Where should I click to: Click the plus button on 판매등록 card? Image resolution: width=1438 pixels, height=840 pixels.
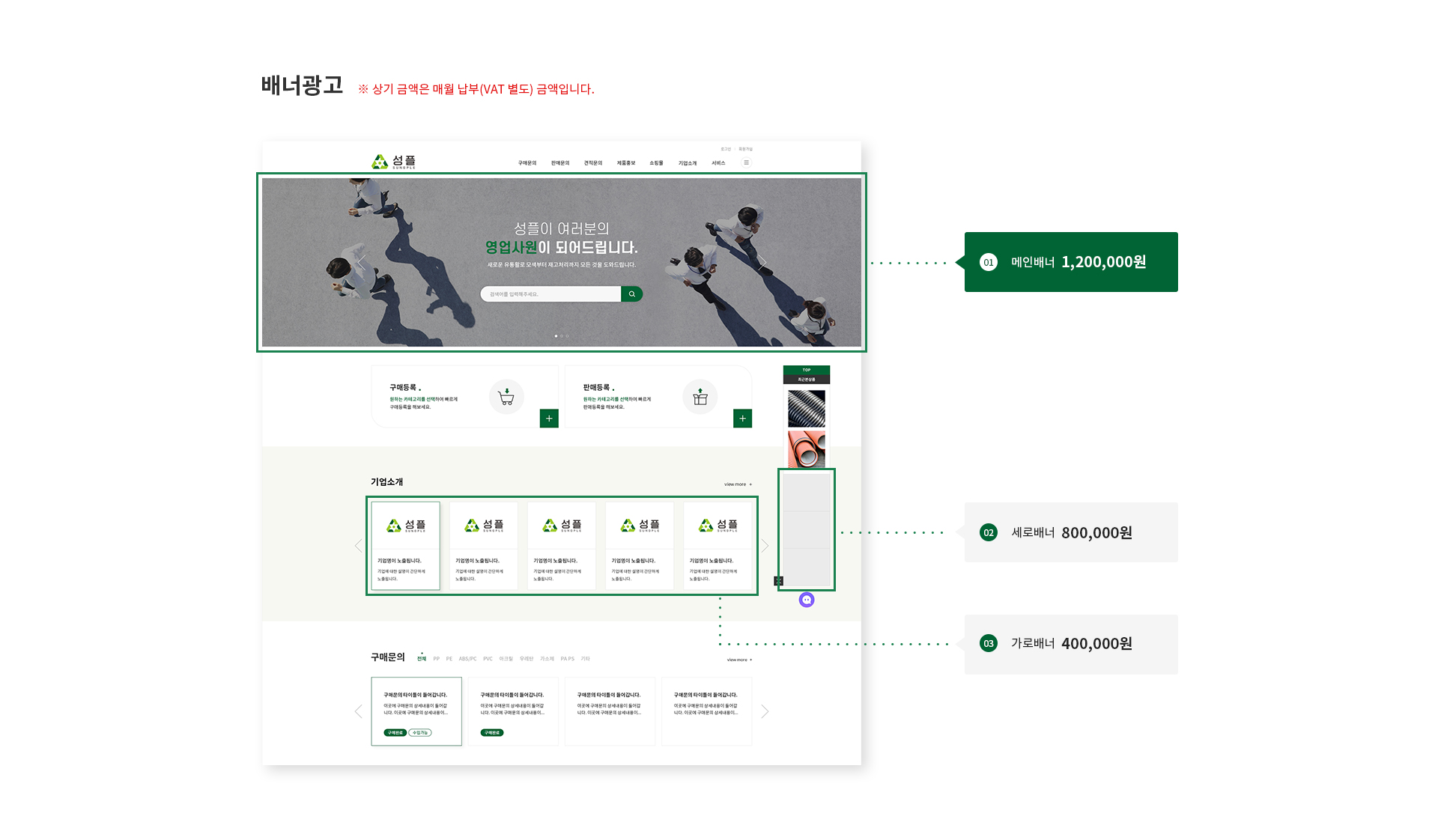[742, 419]
